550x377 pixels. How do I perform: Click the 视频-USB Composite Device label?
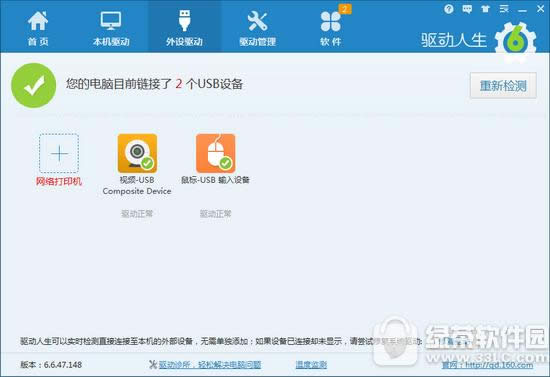137,186
